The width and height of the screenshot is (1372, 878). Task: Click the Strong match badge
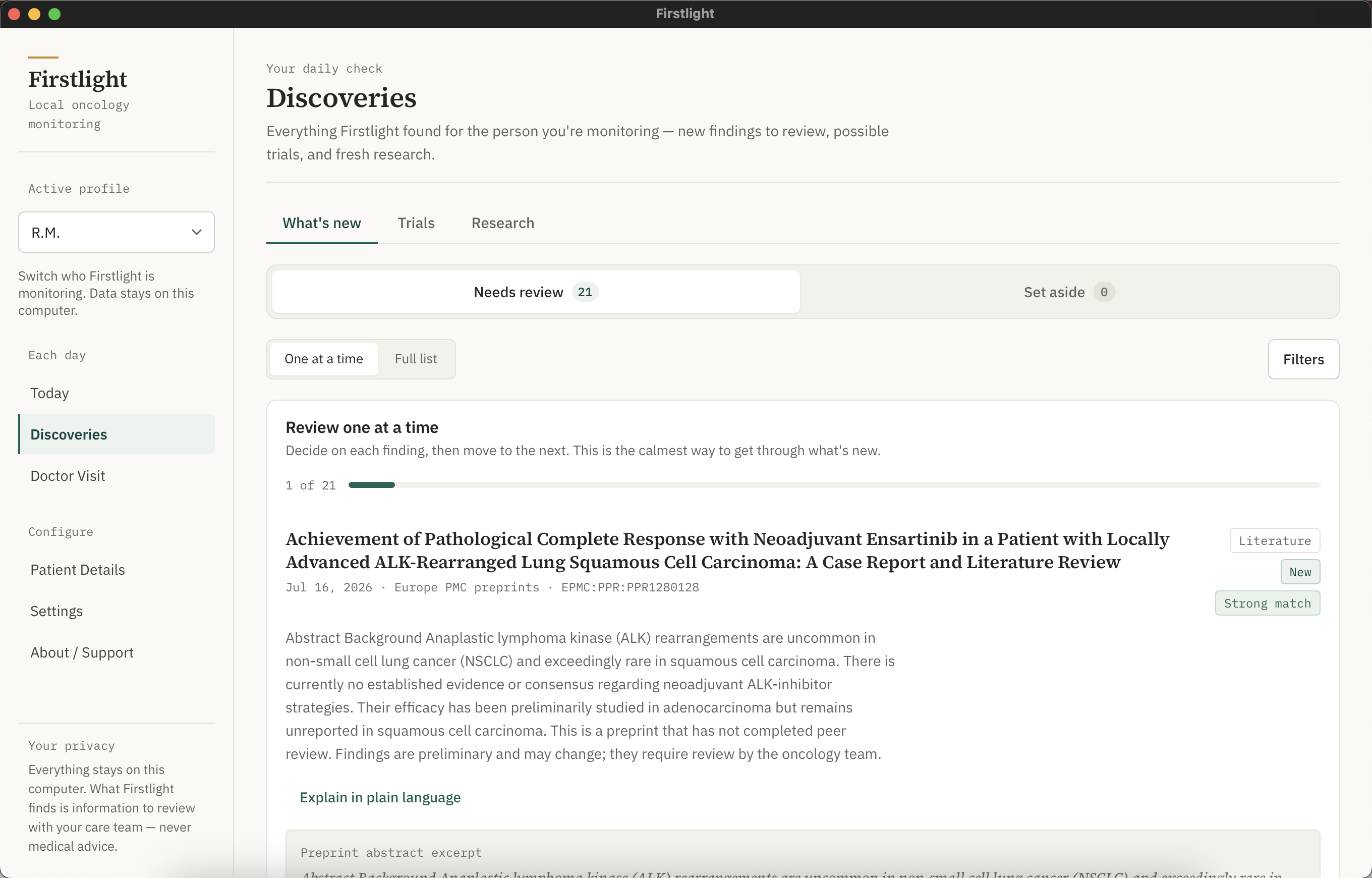click(x=1267, y=603)
